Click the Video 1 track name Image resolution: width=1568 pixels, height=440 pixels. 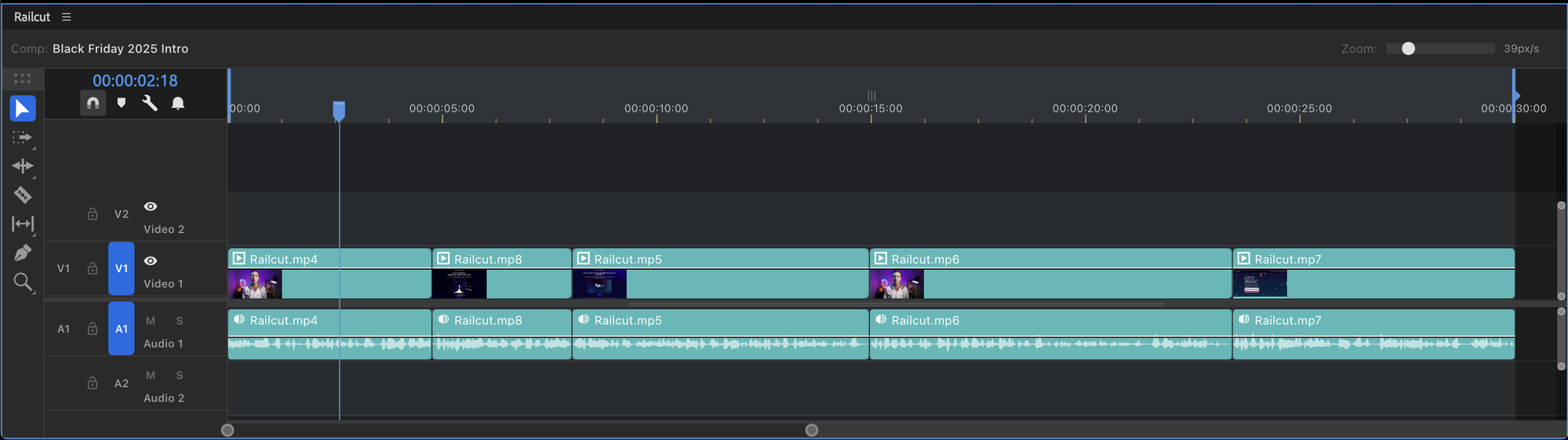pos(163,284)
